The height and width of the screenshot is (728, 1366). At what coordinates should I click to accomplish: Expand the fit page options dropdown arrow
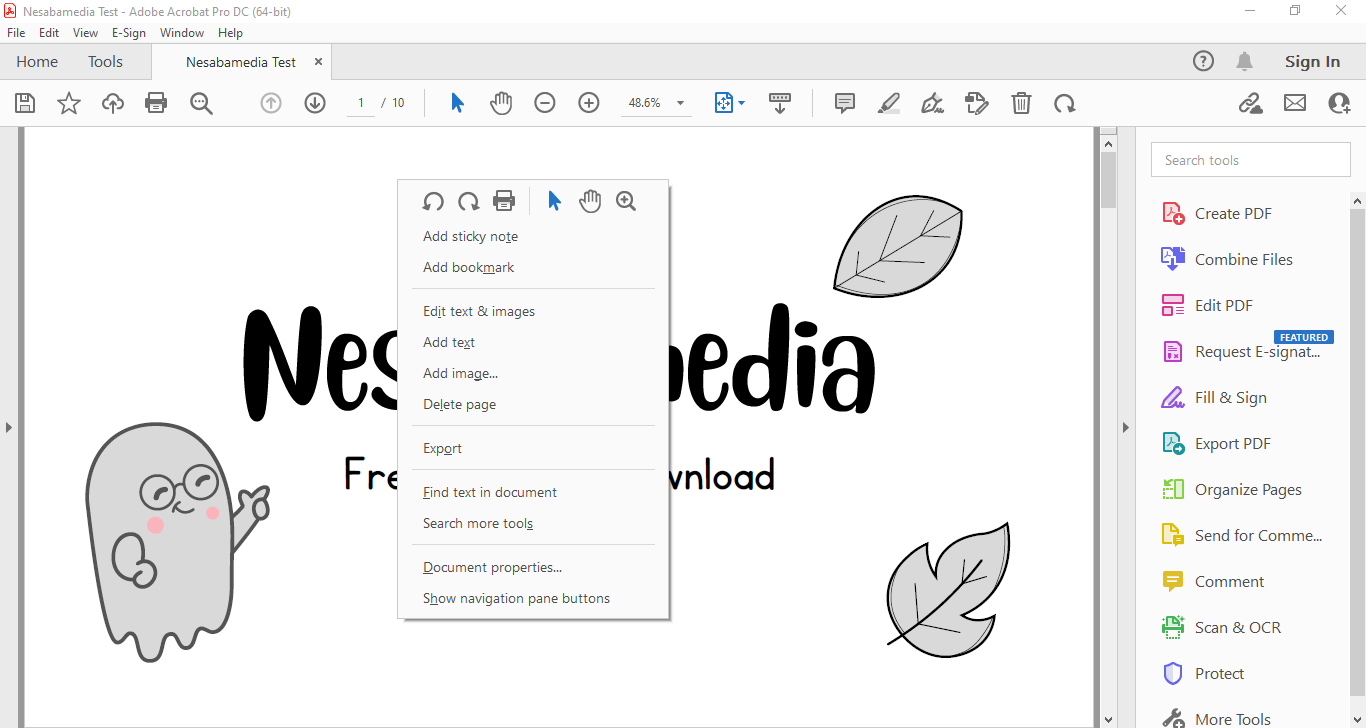point(741,103)
